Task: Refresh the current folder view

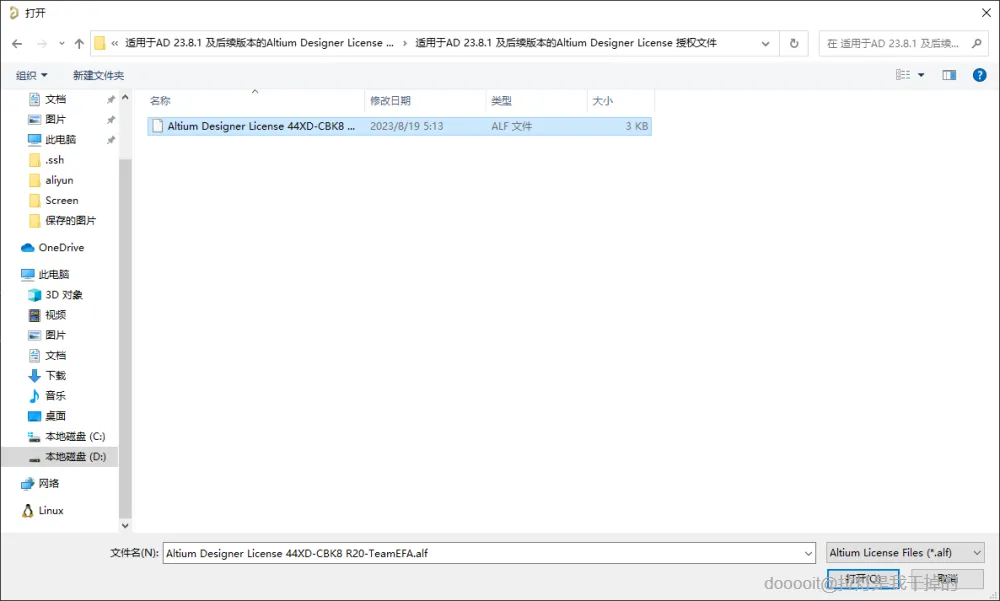Action: click(x=794, y=43)
